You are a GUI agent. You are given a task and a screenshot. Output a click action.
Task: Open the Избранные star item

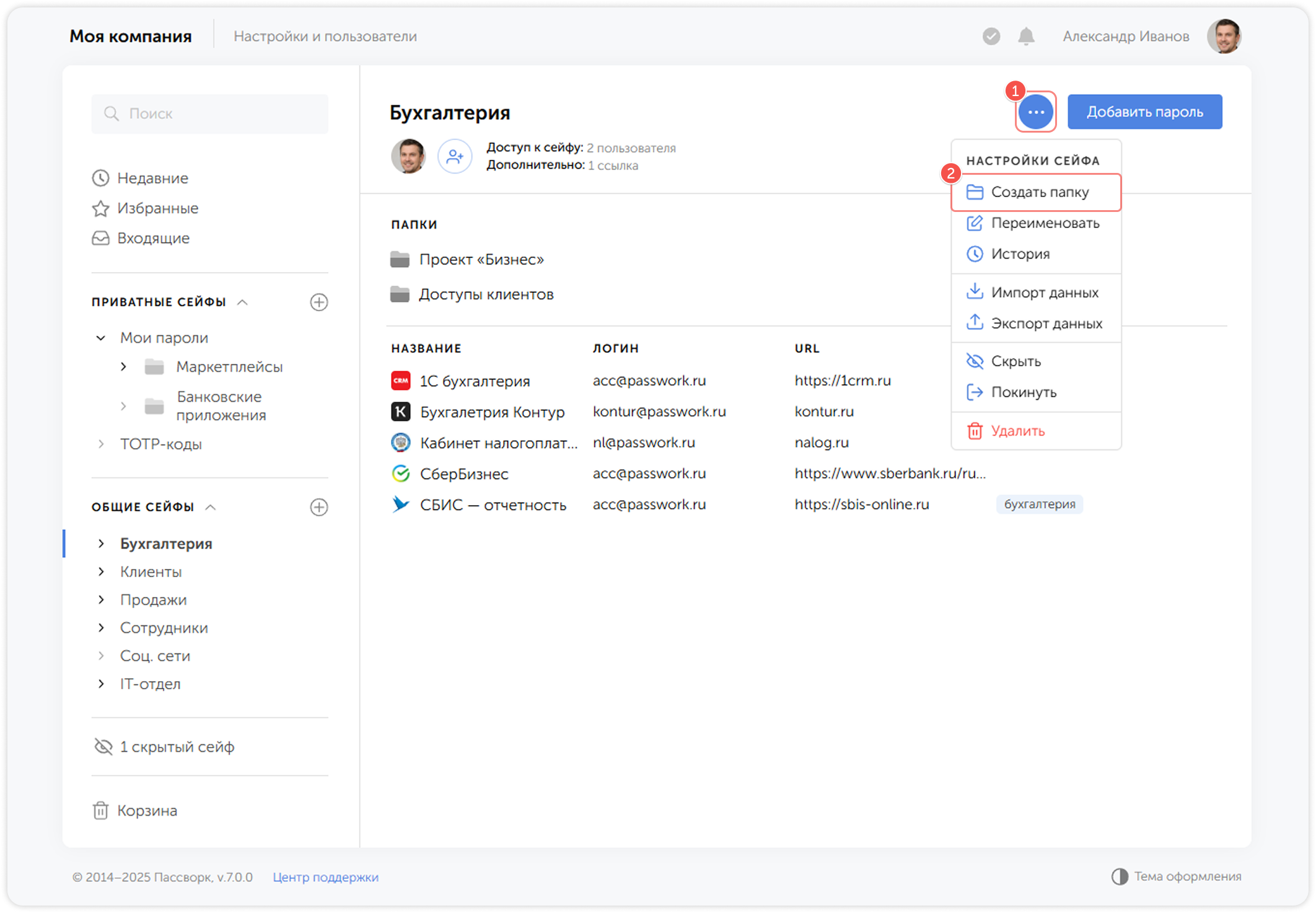pyautogui.click(x=145, y=208)
